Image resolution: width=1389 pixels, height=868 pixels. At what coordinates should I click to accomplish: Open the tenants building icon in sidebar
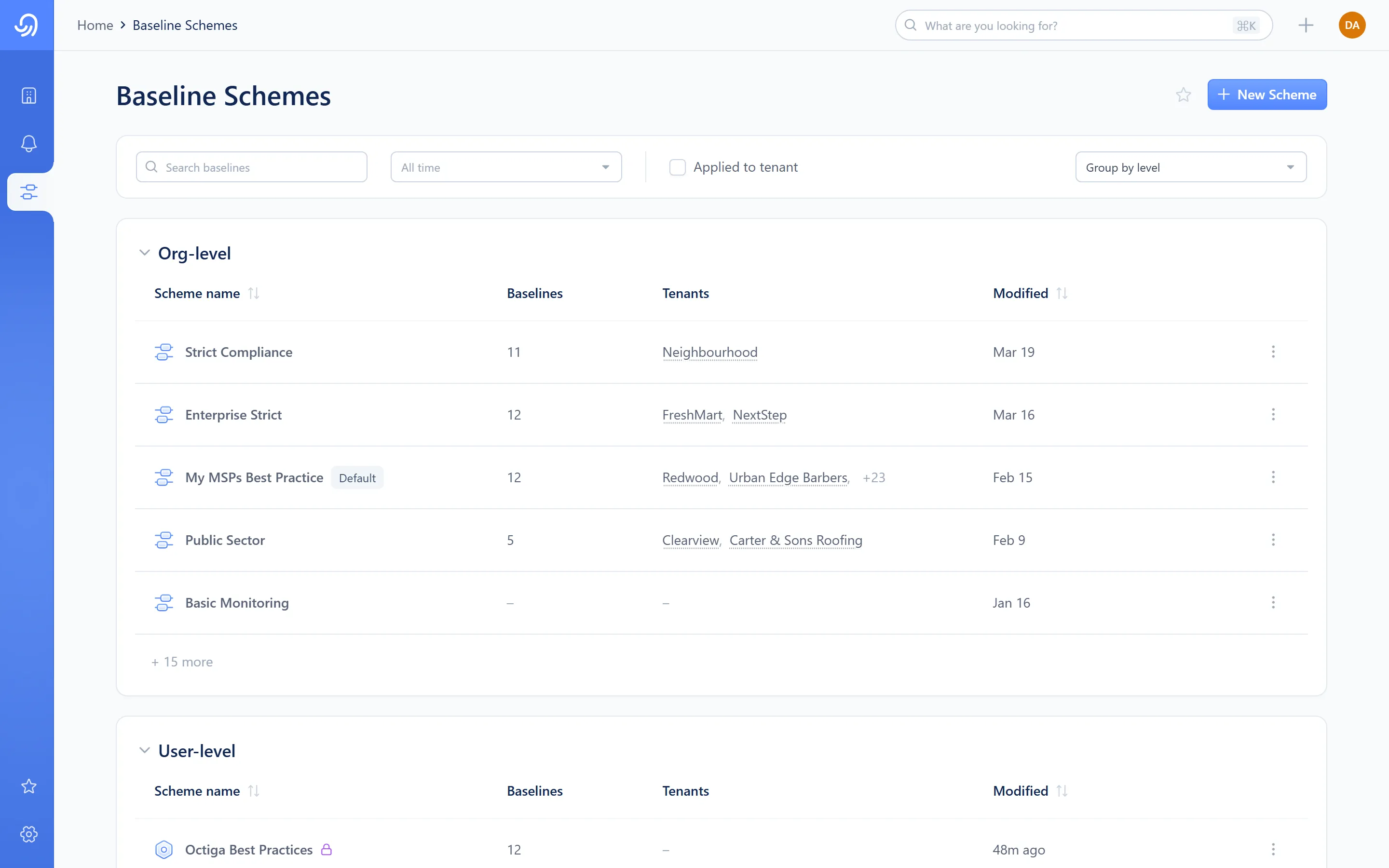(29, 95)
